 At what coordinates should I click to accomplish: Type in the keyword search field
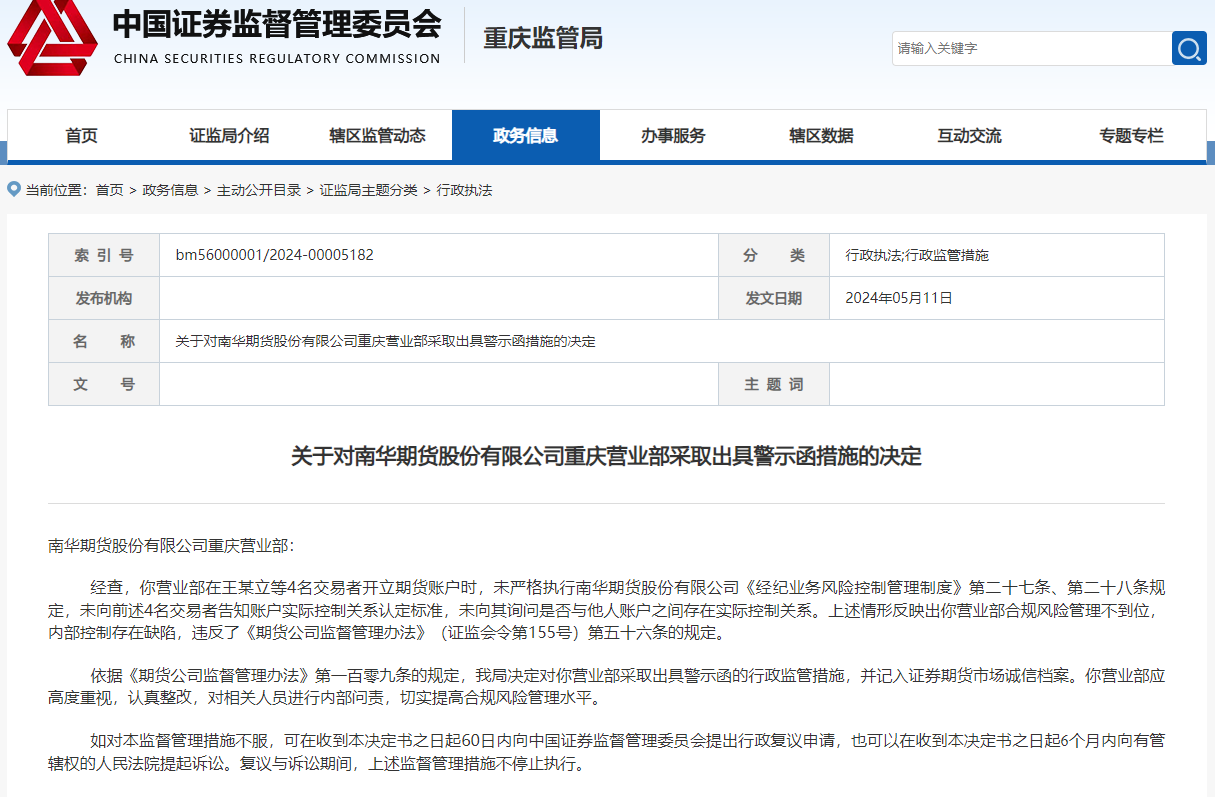(x=1030, y=48)
